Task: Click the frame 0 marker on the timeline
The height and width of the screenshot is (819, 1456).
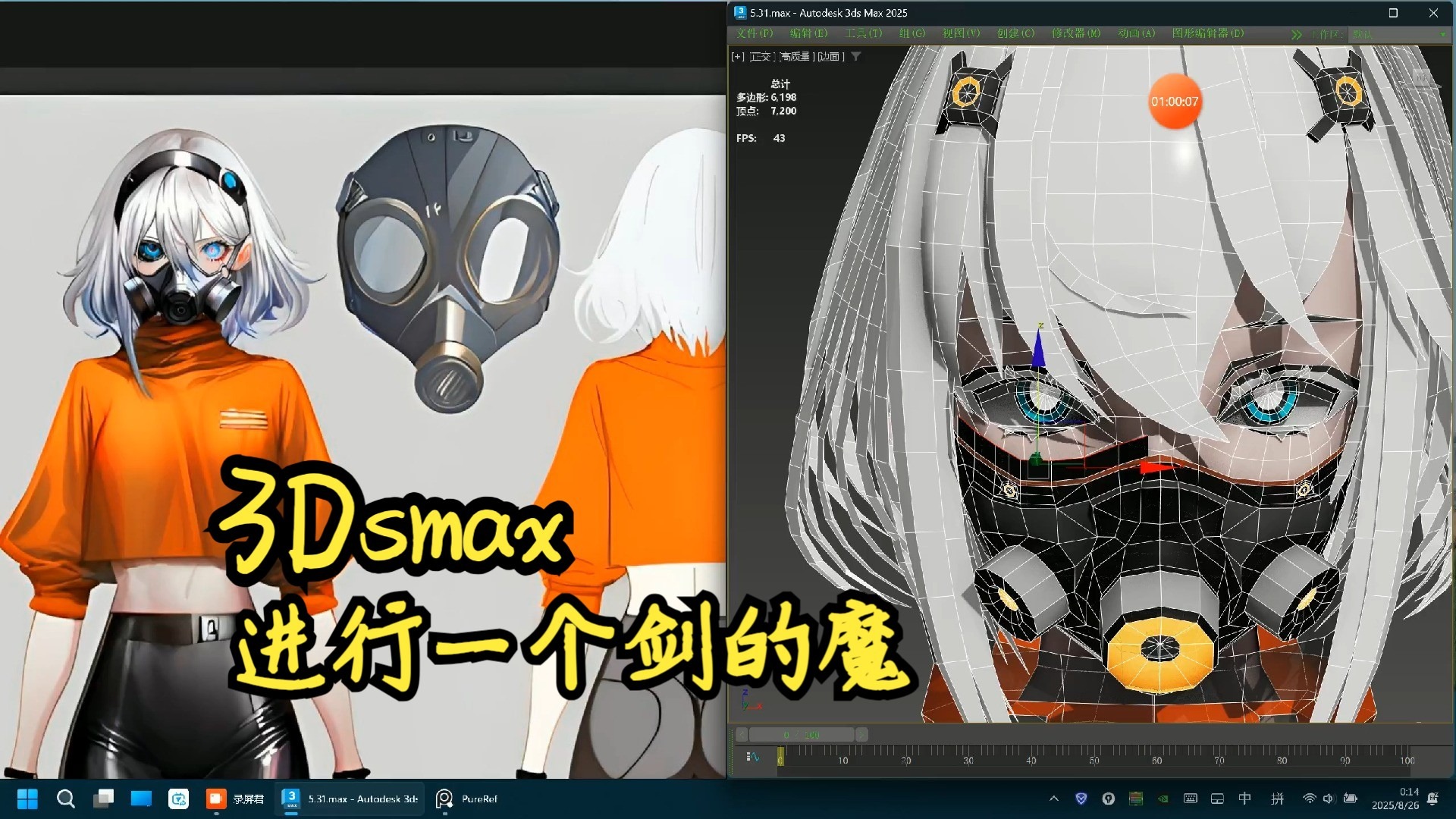Action: [x=780, y=757]
